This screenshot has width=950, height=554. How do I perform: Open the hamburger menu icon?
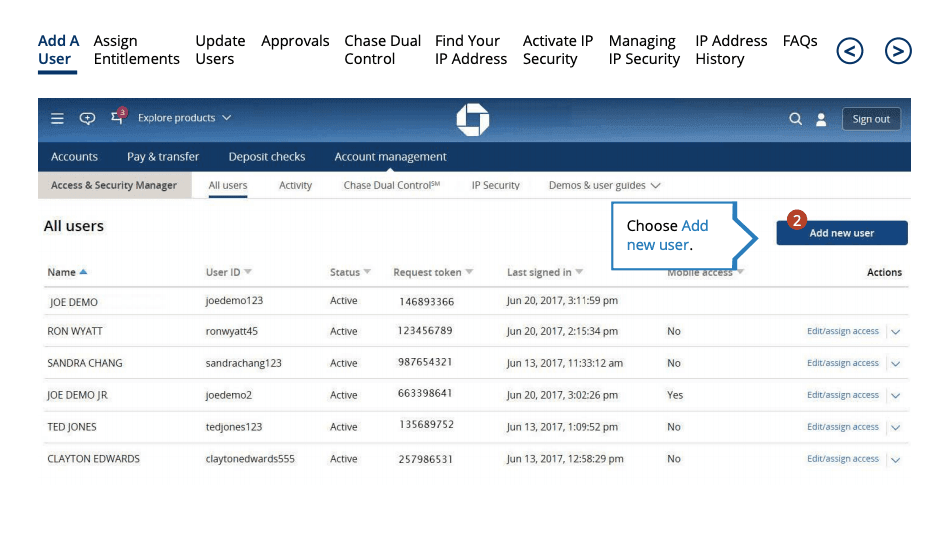pos(57,118)
